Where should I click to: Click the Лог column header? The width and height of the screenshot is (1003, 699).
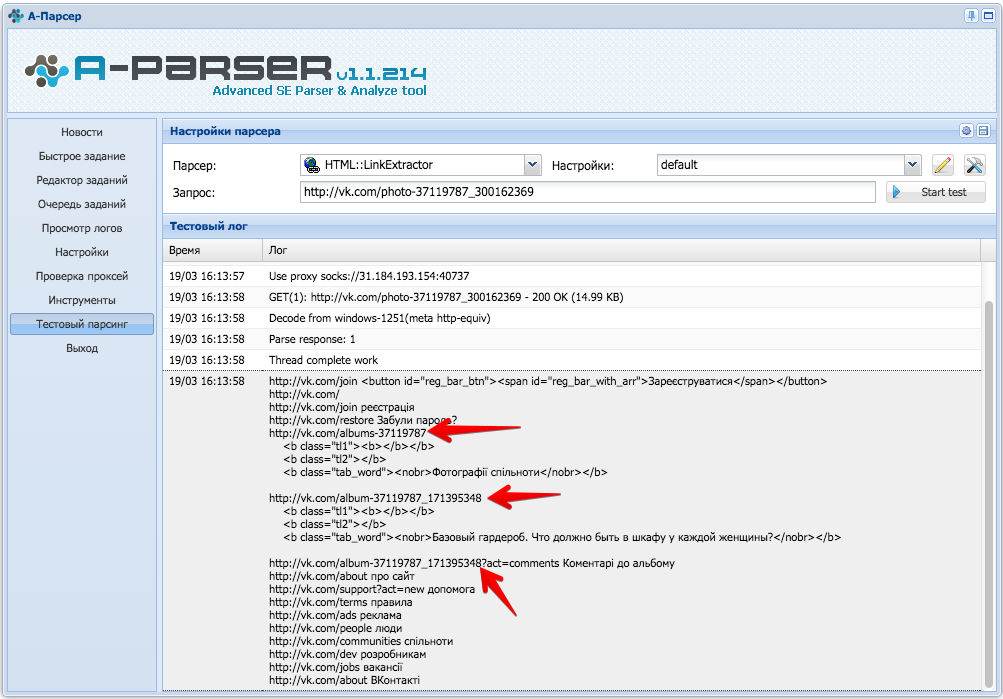pos(621,250)
